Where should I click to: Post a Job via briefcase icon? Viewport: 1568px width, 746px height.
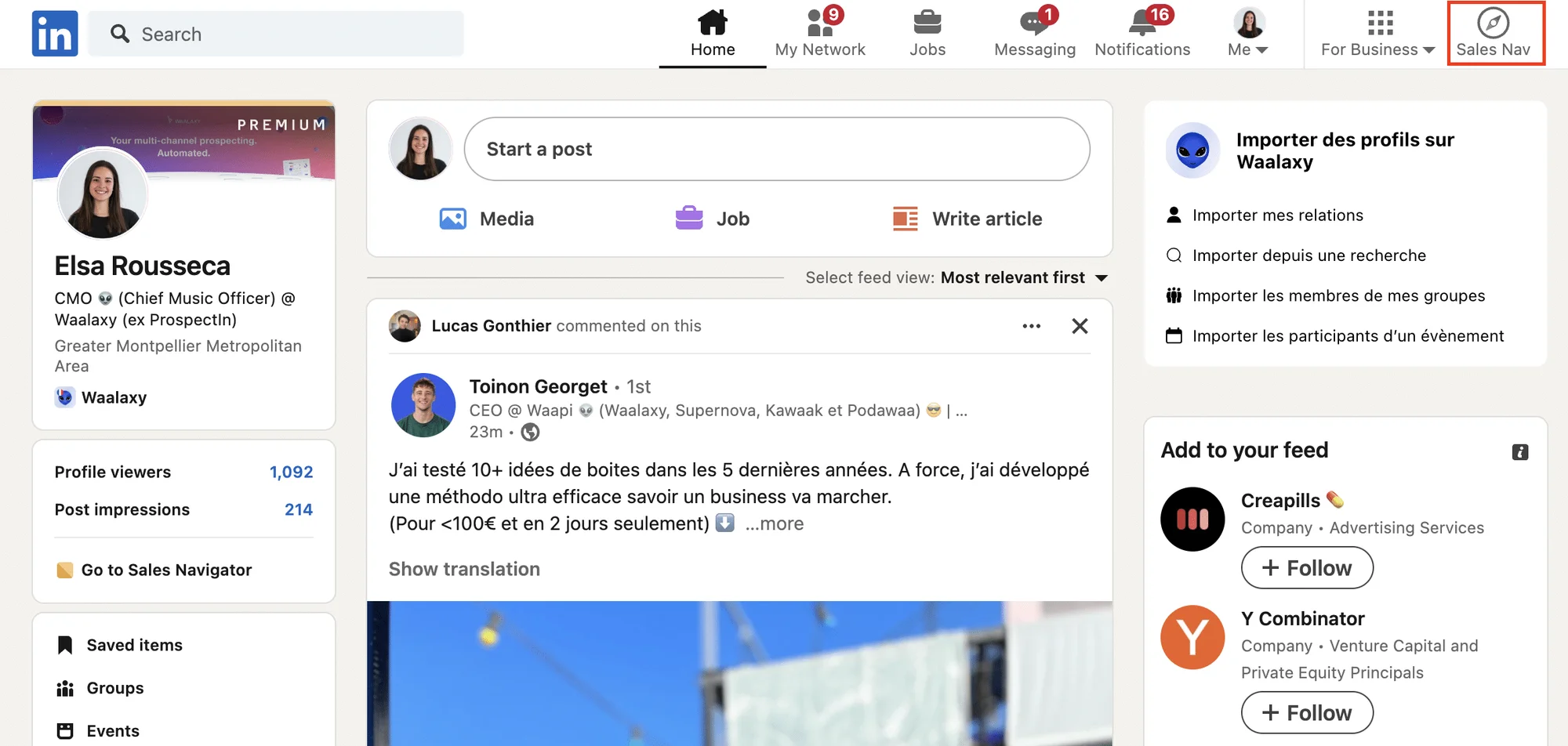[x=689, y=218]
